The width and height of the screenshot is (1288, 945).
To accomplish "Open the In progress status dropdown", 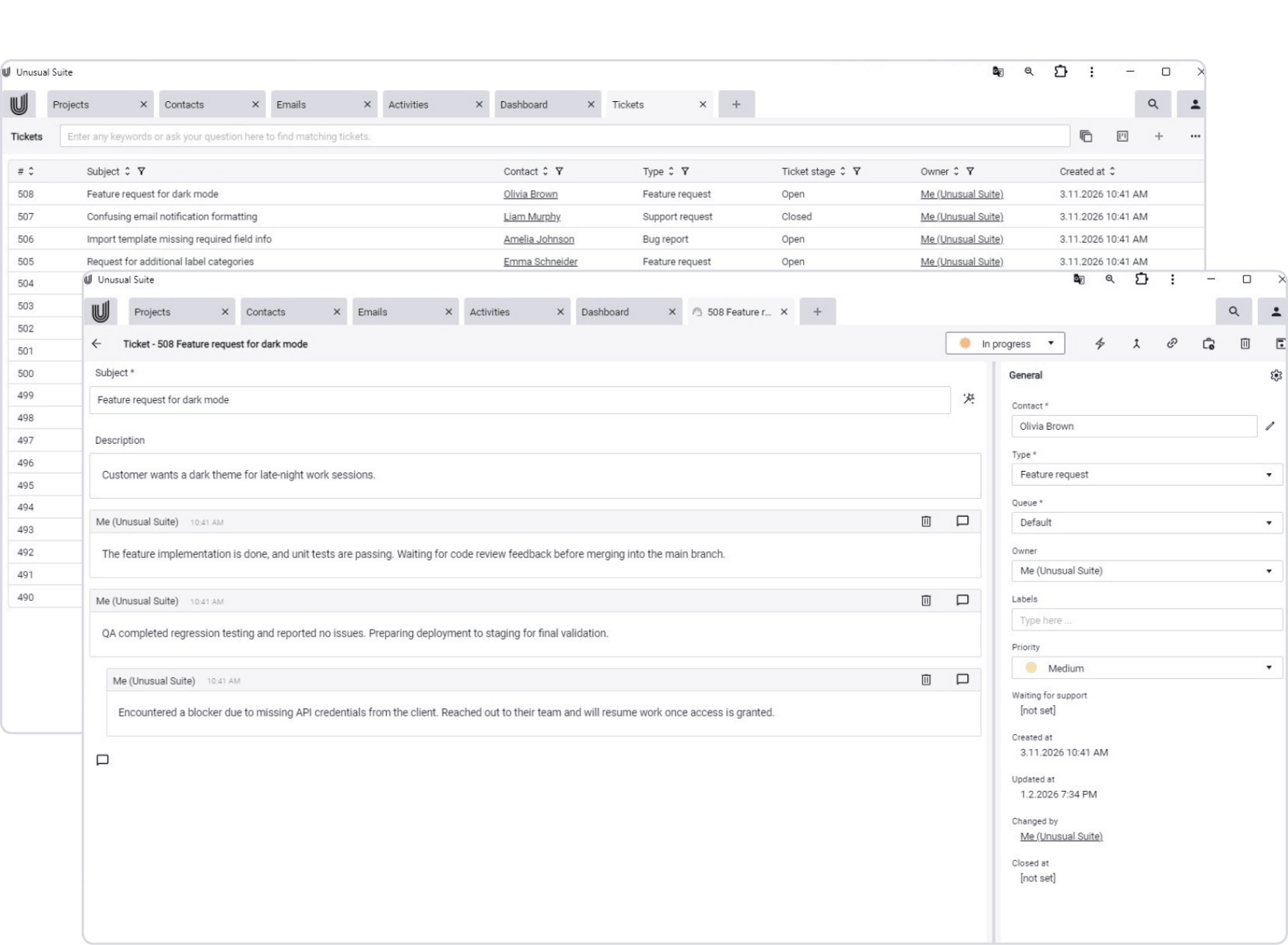I will pos(1005,343).
